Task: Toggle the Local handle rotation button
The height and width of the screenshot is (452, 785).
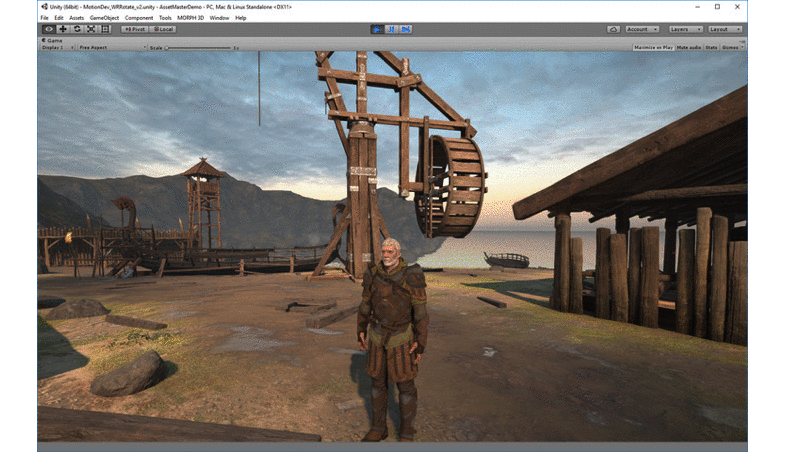Action: (163, 30)
